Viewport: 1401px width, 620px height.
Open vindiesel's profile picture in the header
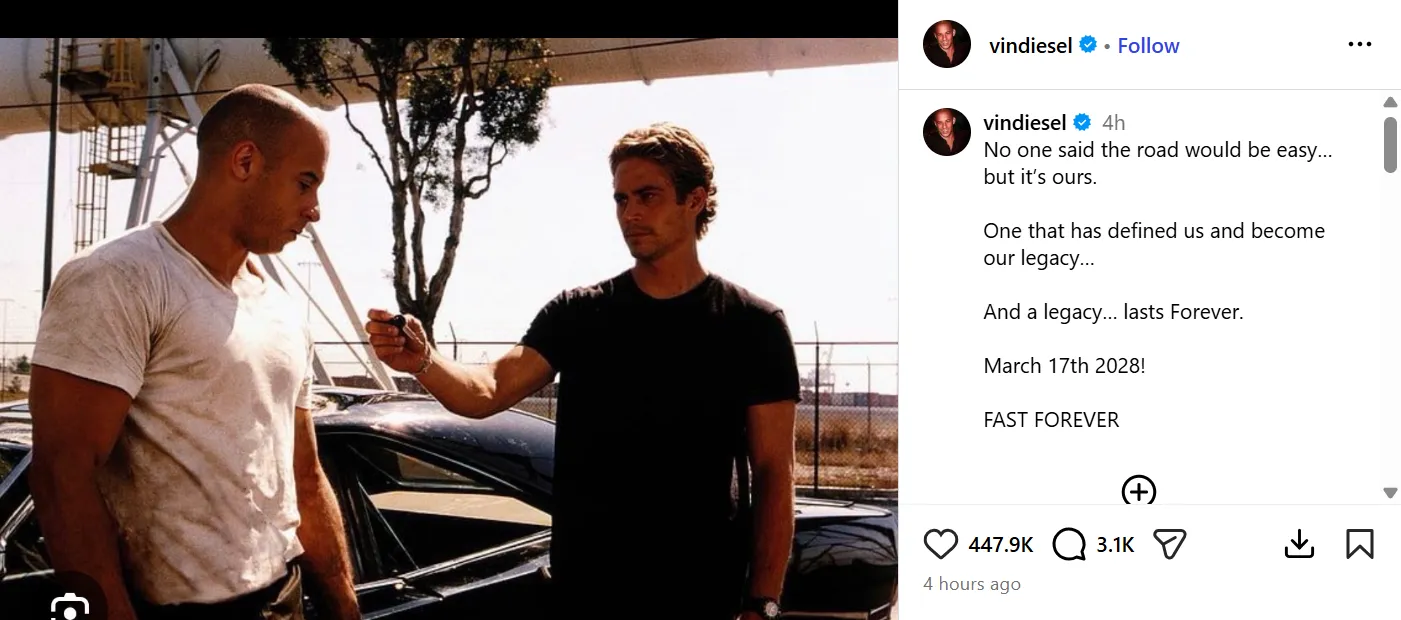pos(947,45)
